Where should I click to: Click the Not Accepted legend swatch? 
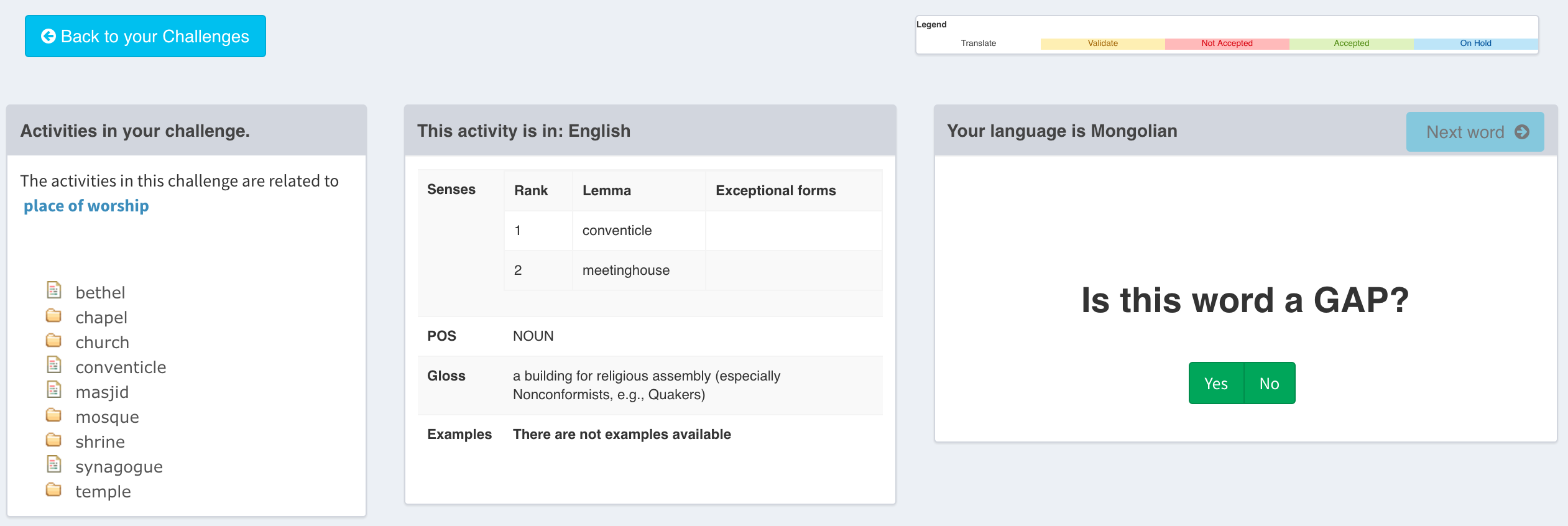tap(1227, 43)
